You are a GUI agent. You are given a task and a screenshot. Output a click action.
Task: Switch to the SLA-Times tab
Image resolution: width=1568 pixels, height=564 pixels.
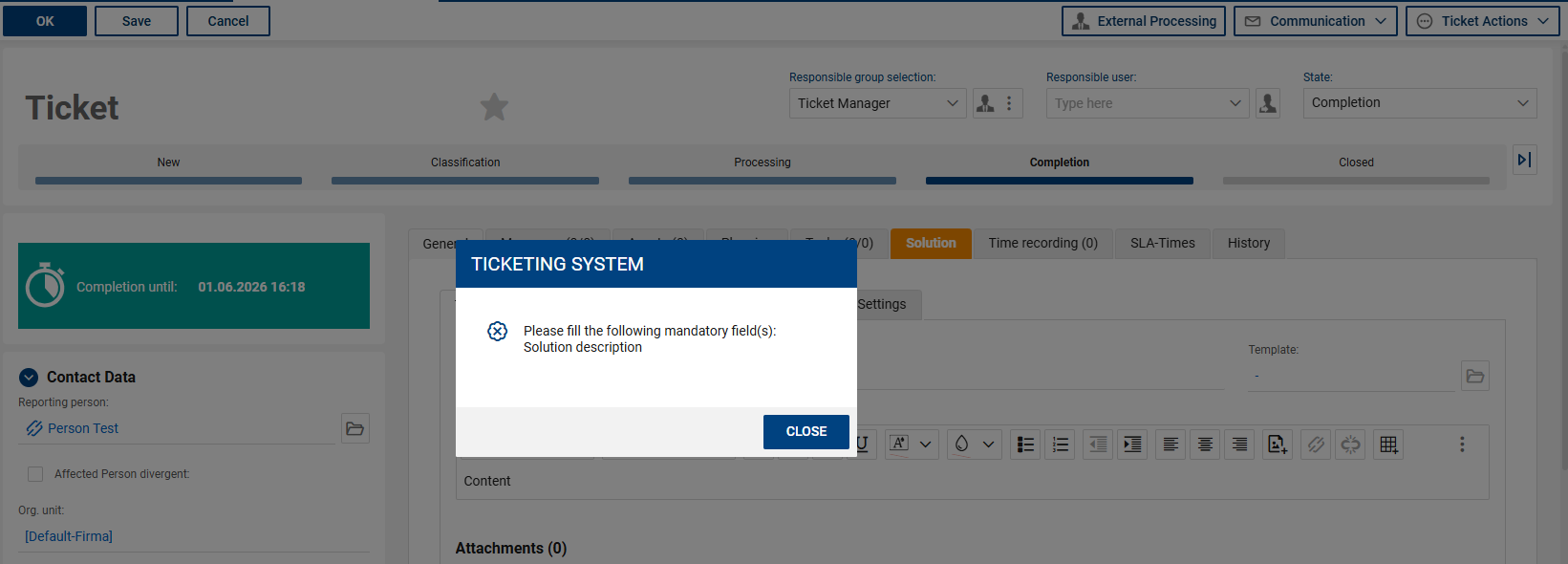[x=1163, y=243]
